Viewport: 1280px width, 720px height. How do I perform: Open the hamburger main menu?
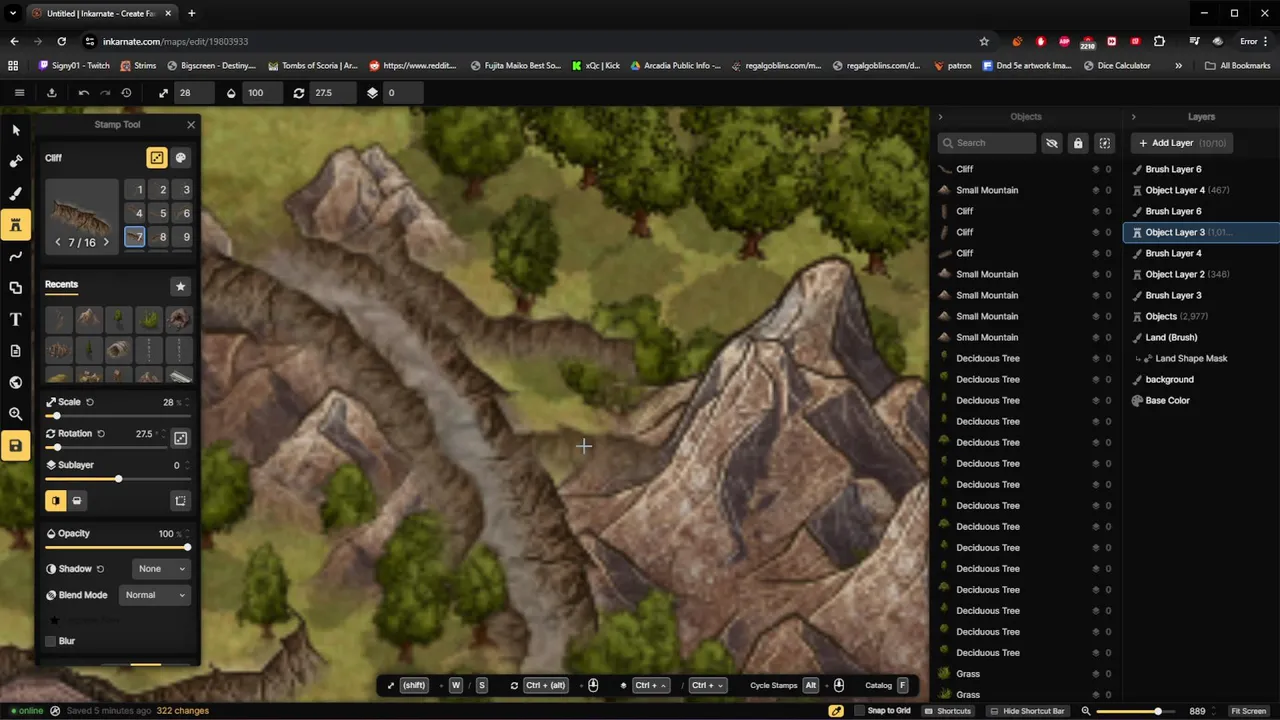(19, 92)
